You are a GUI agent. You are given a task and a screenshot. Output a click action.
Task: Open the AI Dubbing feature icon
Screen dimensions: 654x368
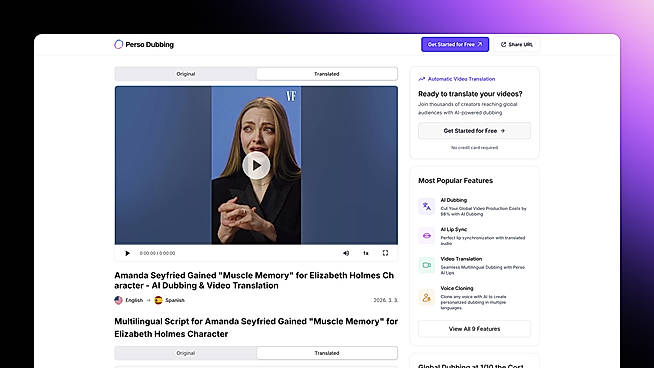pos(426,207)
